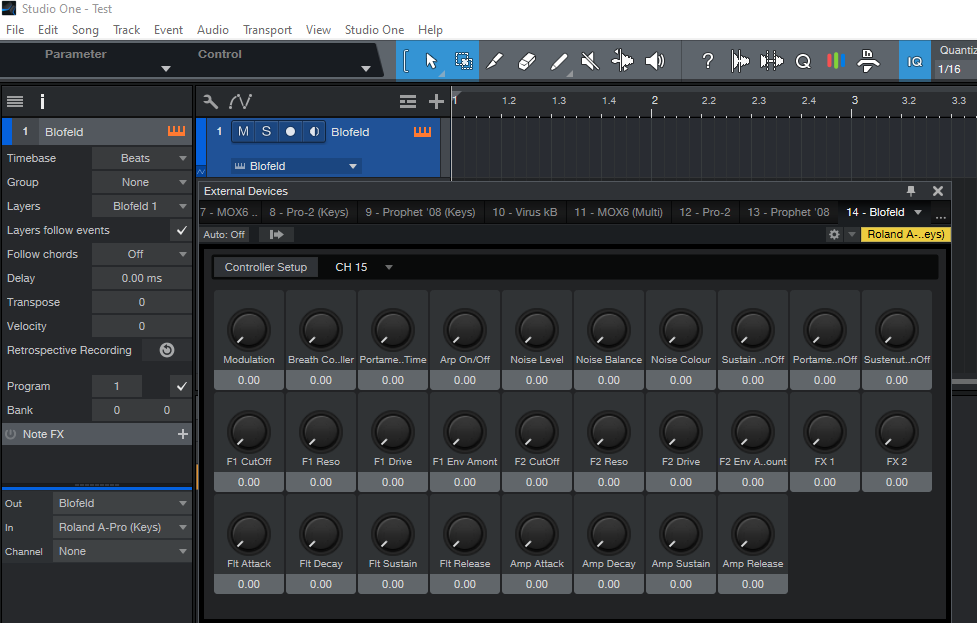977x623 pixels.
Task: Toggle Layers follow events checkbox
Action: (181, 230)
